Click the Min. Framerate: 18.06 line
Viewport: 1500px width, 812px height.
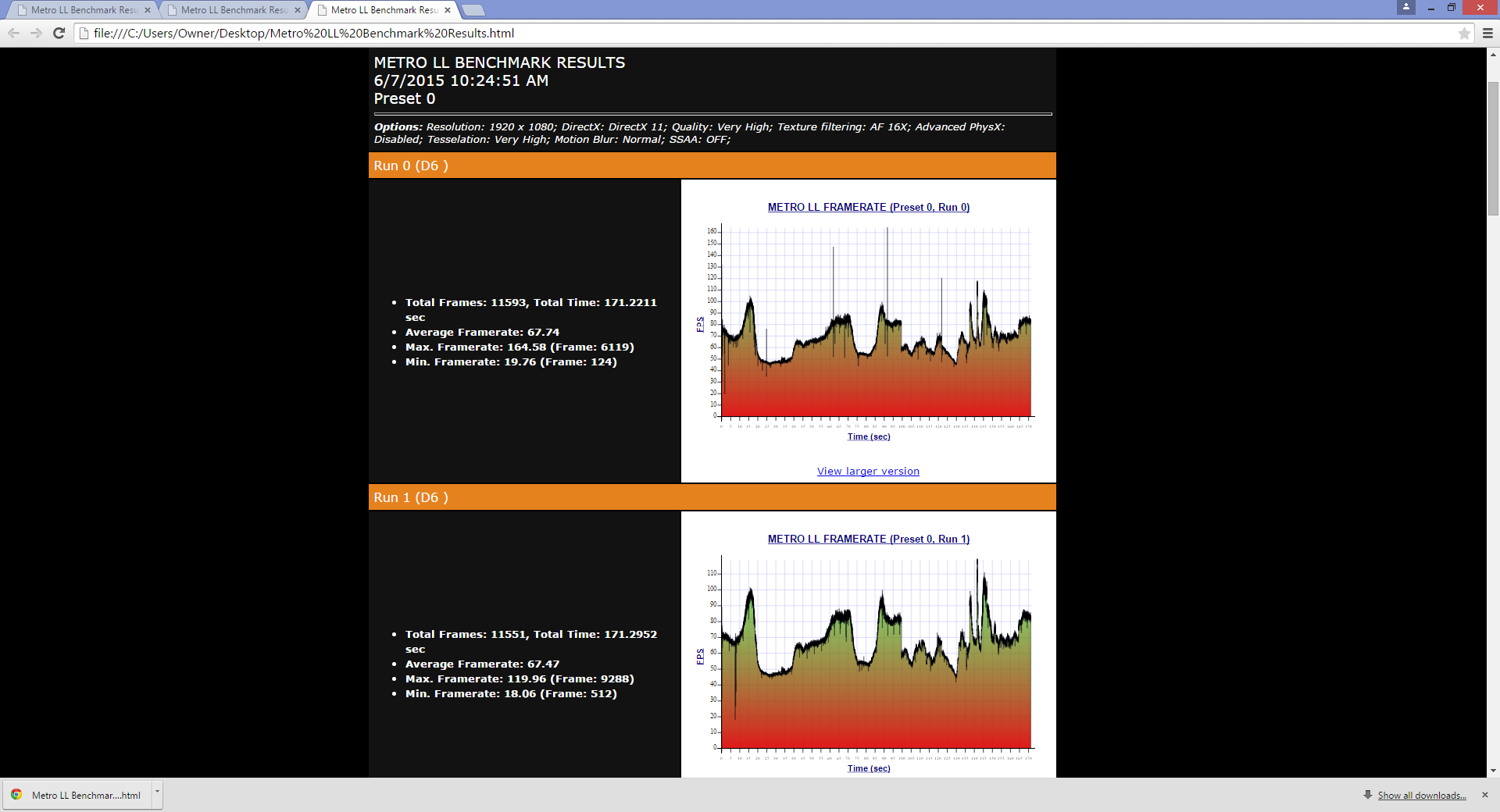coord(511,693)
